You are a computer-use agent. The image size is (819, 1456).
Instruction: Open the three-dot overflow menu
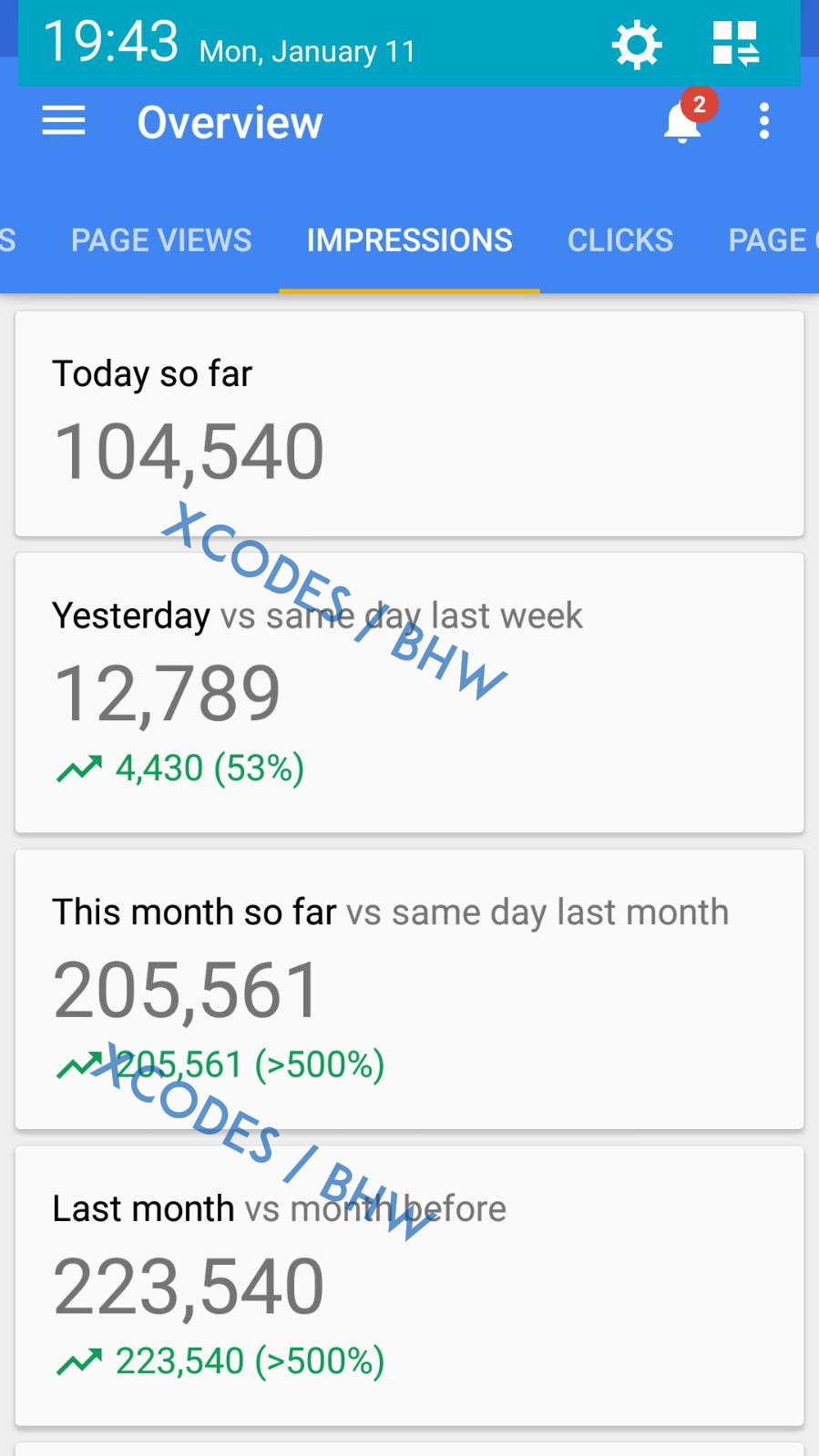click(764, 121)
